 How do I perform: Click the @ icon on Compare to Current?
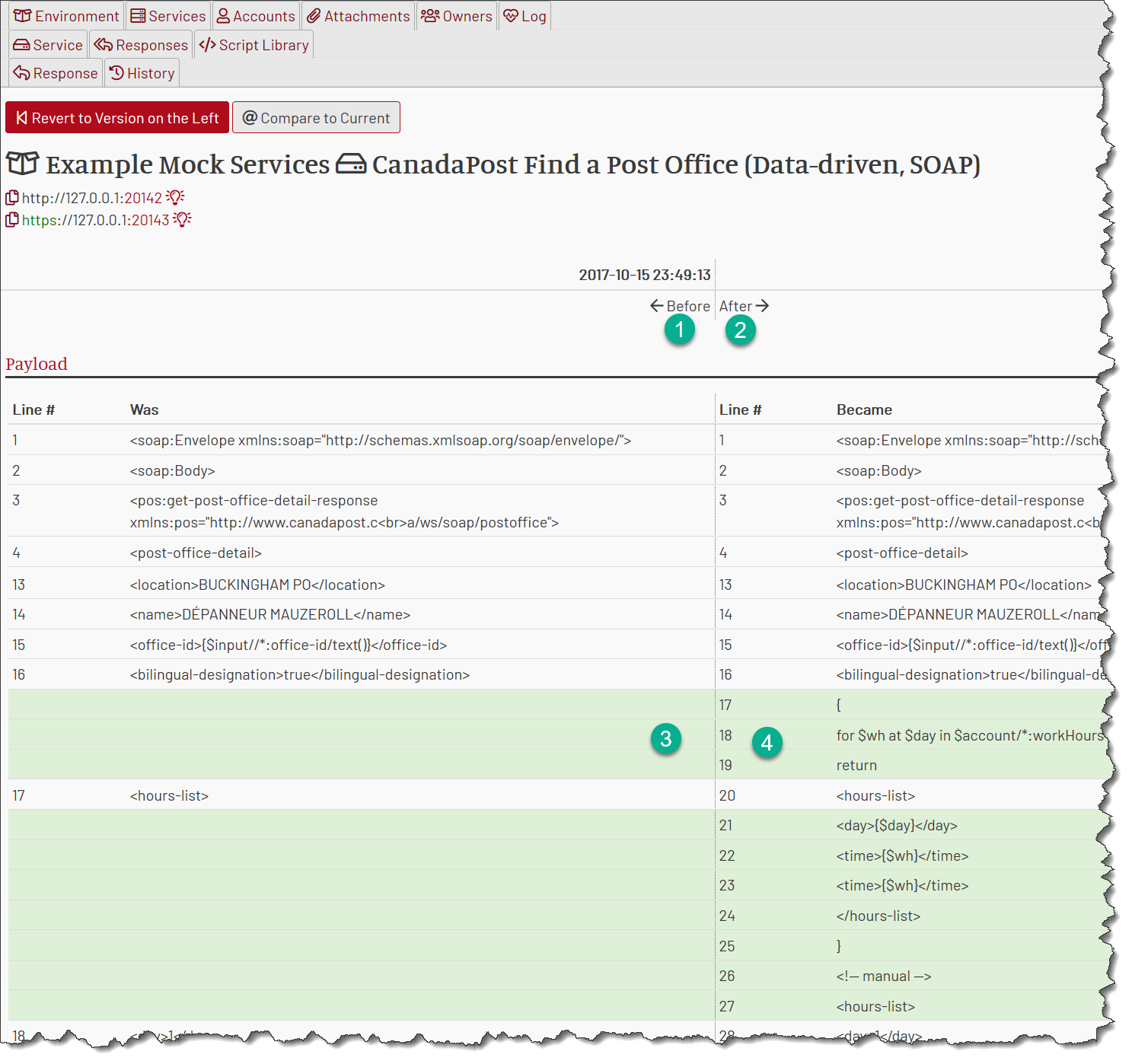(x=250, y=117)
